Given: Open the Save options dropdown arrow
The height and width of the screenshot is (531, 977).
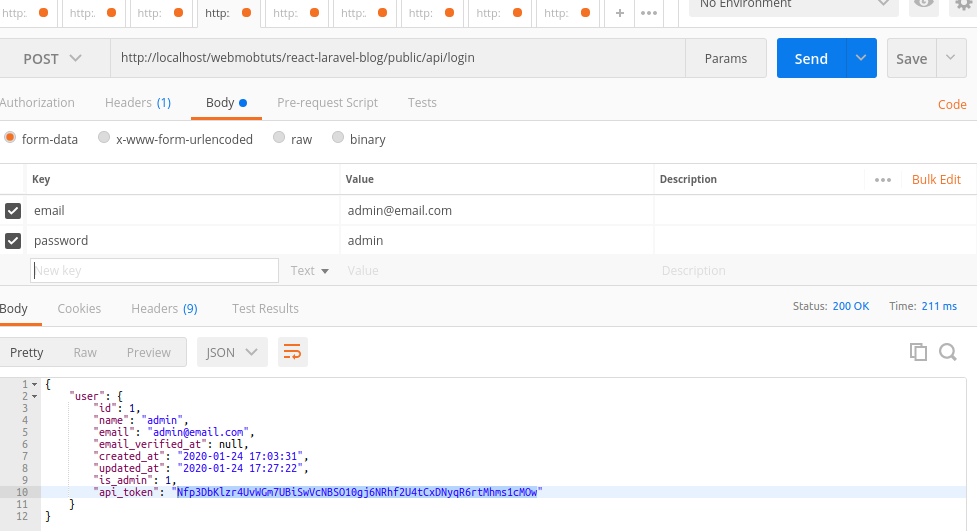Looking at the screenshot, I should 951,58.
